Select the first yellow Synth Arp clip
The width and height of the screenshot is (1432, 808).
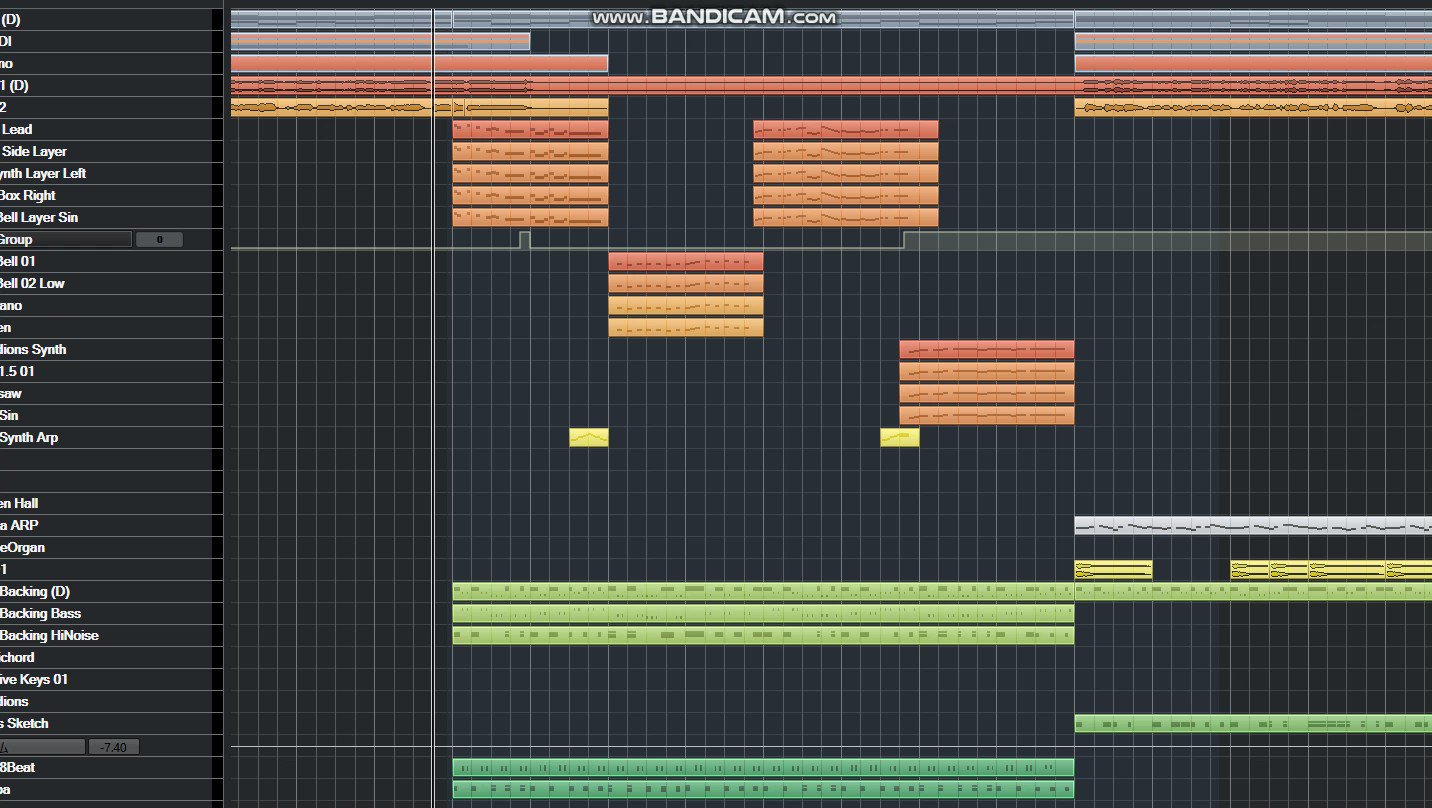589,437
